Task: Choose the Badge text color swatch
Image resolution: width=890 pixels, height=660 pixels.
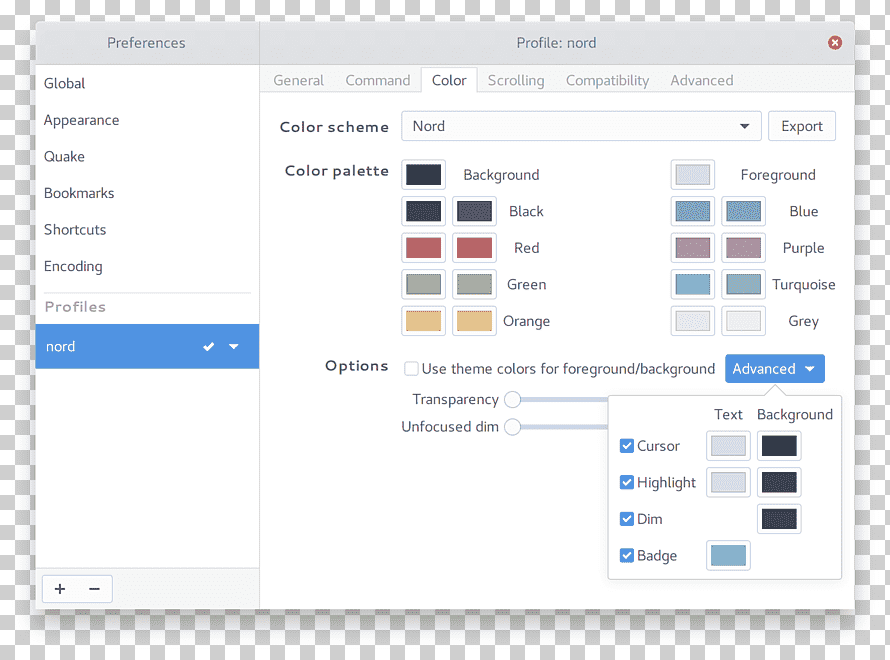Action: [x=728, y=556]
